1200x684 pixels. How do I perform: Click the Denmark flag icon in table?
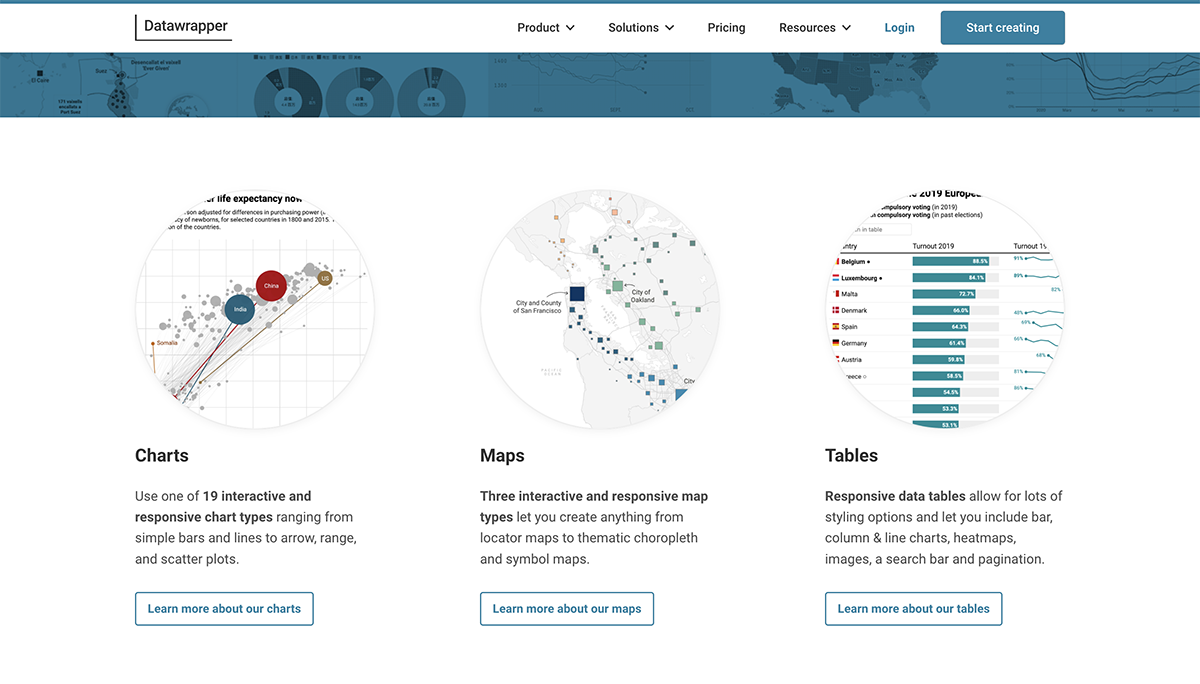coord(836,310)
